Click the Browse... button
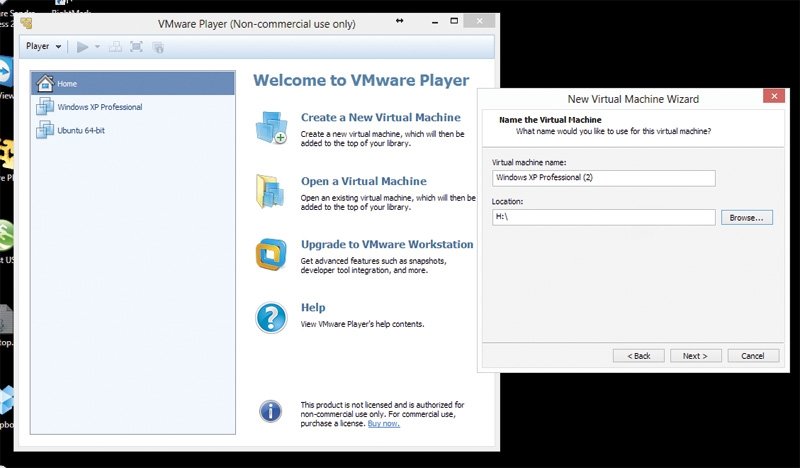This screenshot has height=468, width=800. tap(746, 217)
